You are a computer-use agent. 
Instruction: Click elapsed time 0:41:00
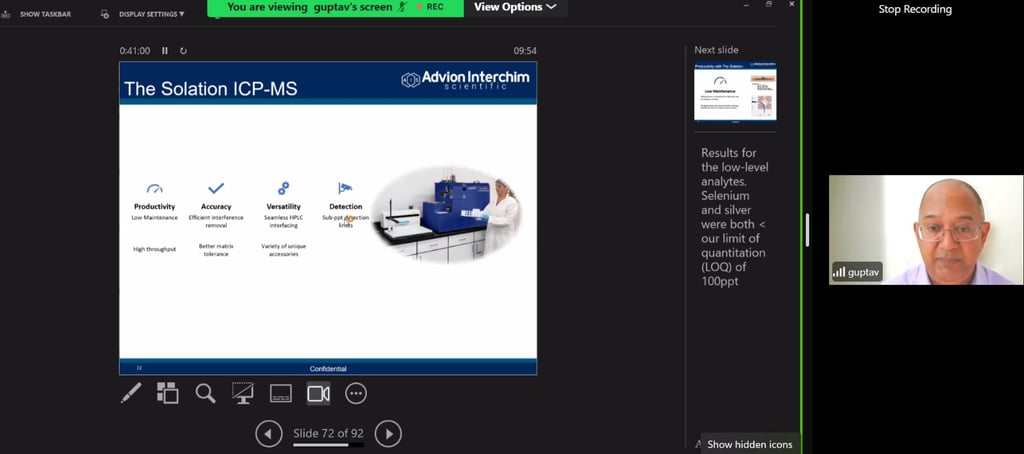[135, 50]
